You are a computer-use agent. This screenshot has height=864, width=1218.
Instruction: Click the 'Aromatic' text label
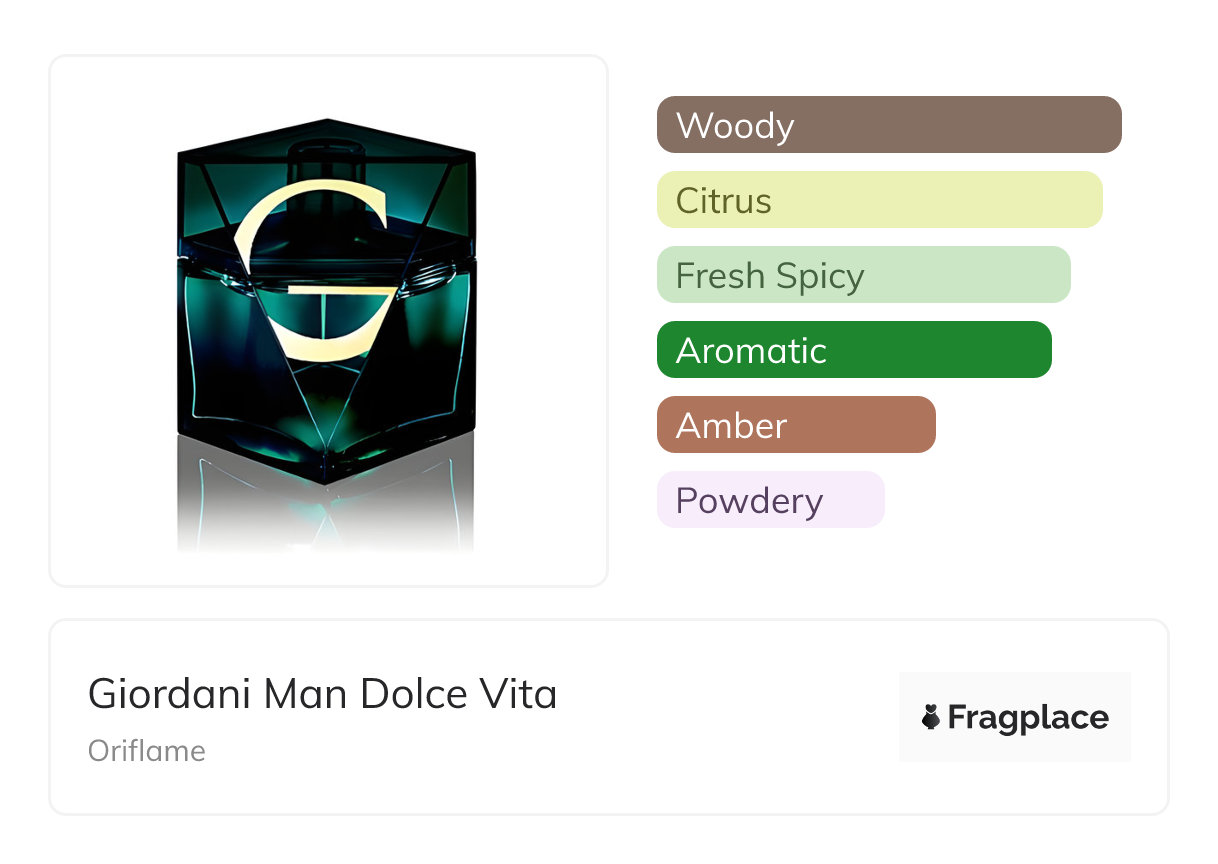[751, 351]
